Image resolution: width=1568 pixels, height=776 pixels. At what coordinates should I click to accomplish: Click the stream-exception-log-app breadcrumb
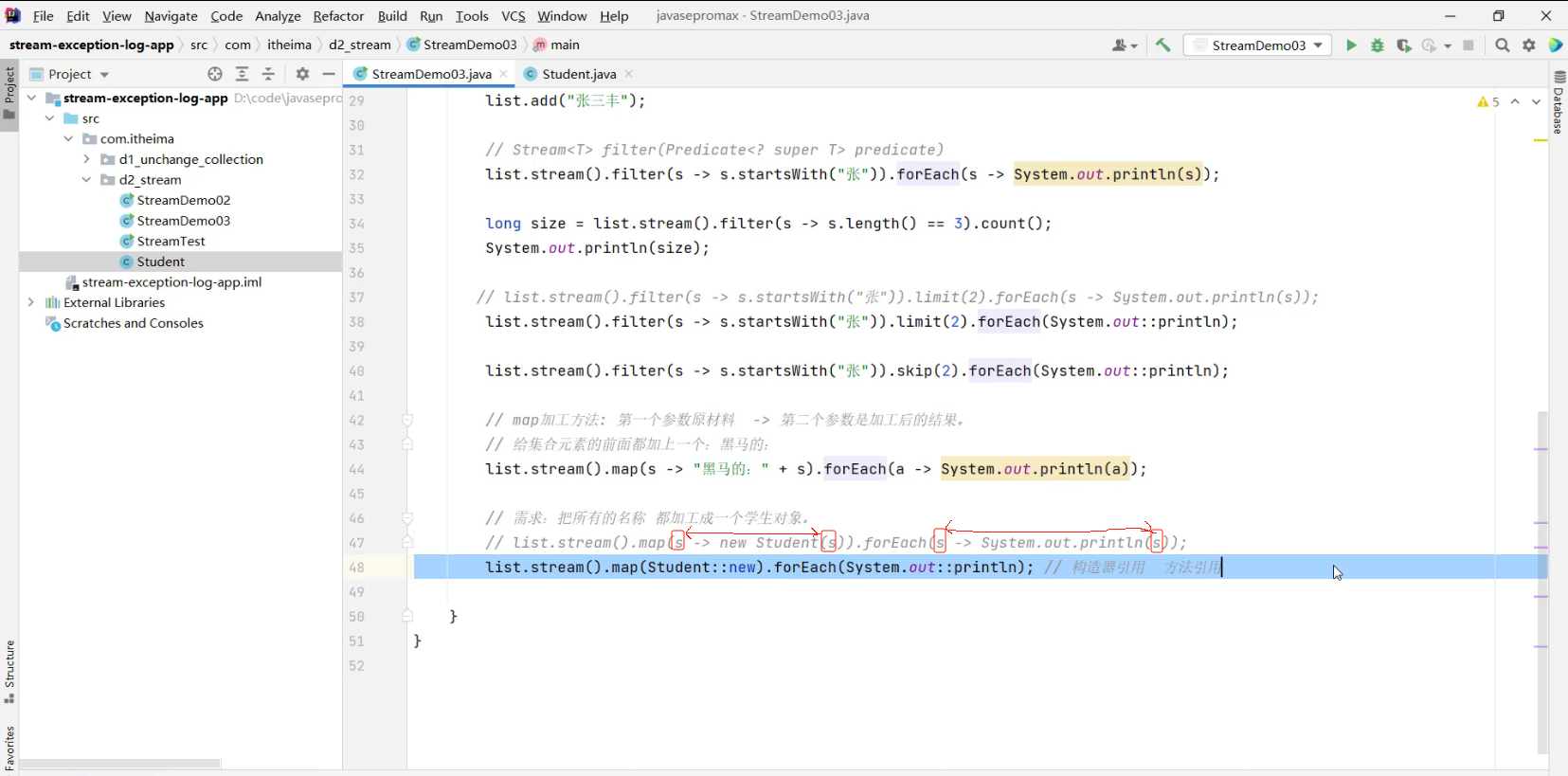pyautogui.click(x=92, y=45)
